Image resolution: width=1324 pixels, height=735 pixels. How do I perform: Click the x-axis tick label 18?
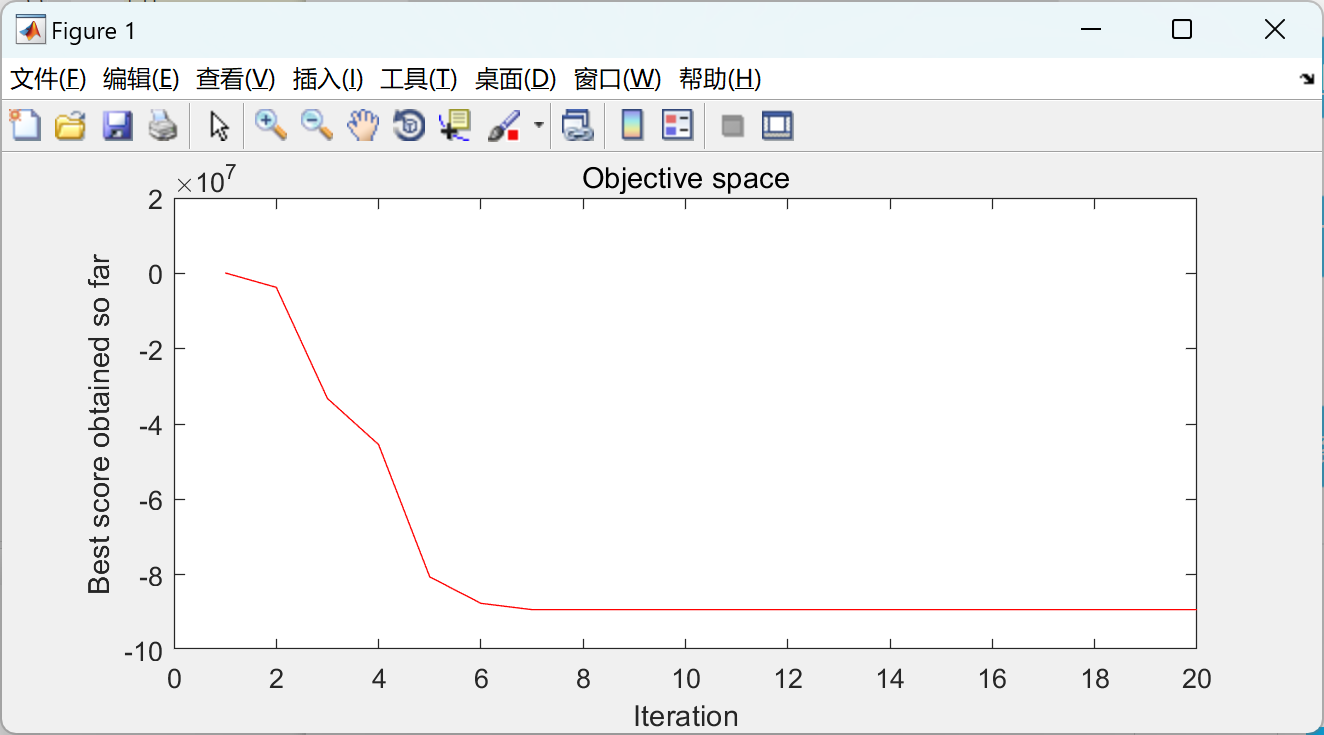pos(1094,679)
